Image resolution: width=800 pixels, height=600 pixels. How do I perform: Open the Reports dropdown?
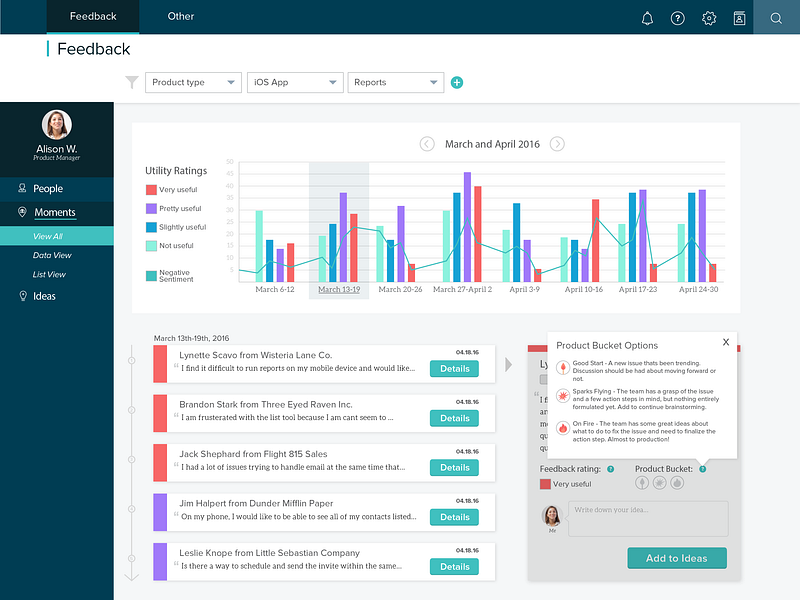click(x=395, y=82)
